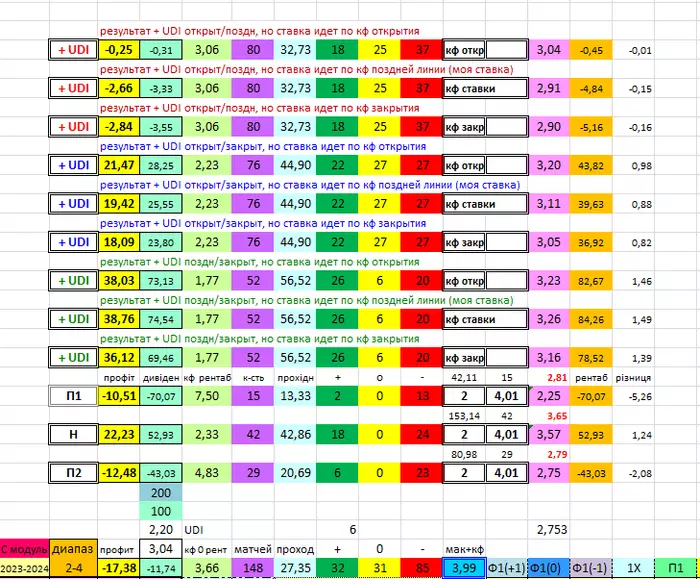This screenshot has height=579, width=700.
Task: Click the teal cell showing -3,33
Action: (x=161, y=88)
